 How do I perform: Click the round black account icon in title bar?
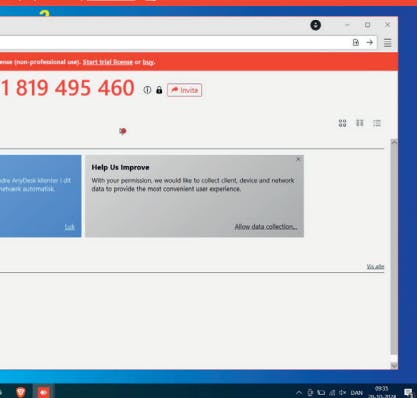click(316, 25)
